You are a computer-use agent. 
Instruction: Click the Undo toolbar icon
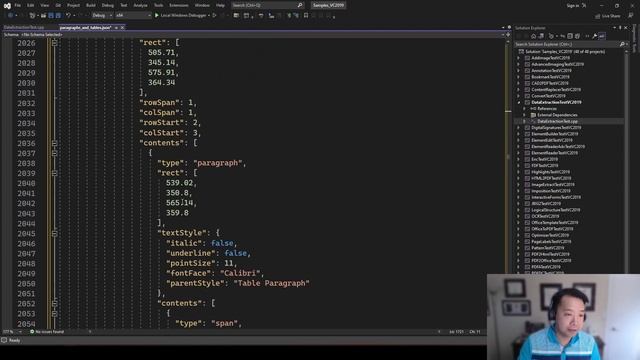pos(68,16)
